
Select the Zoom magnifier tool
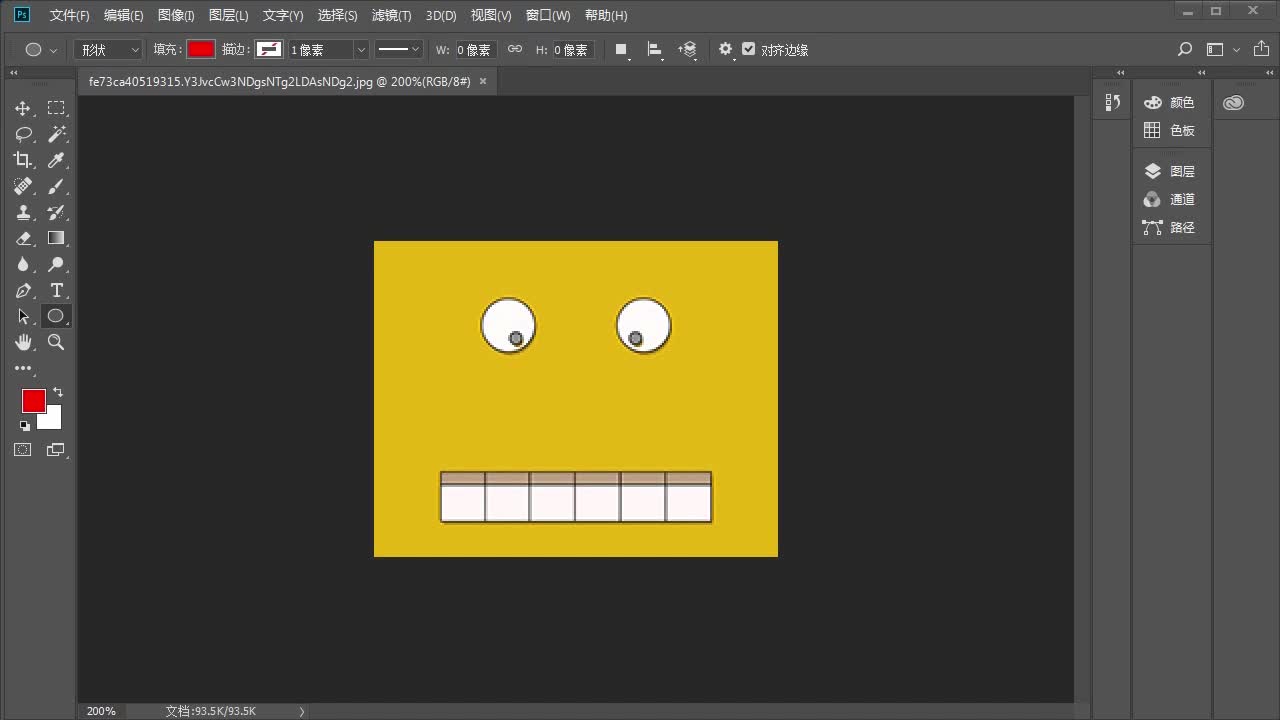click(x=56, y=342)
